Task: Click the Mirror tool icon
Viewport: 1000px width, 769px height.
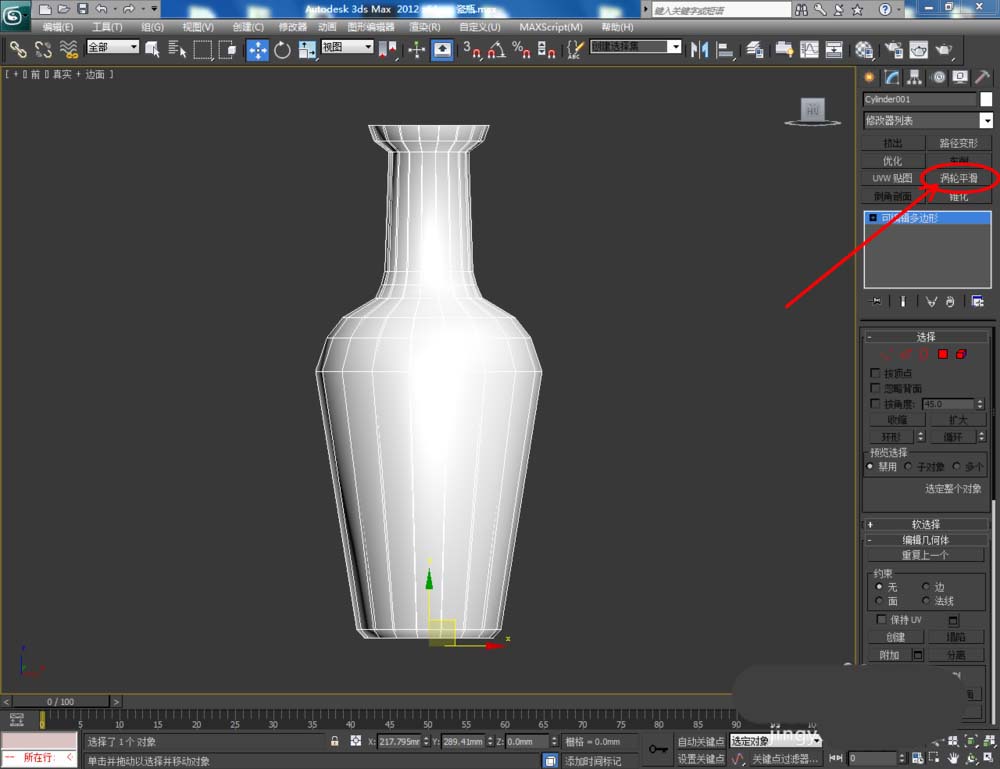Action: pos(699,49)
